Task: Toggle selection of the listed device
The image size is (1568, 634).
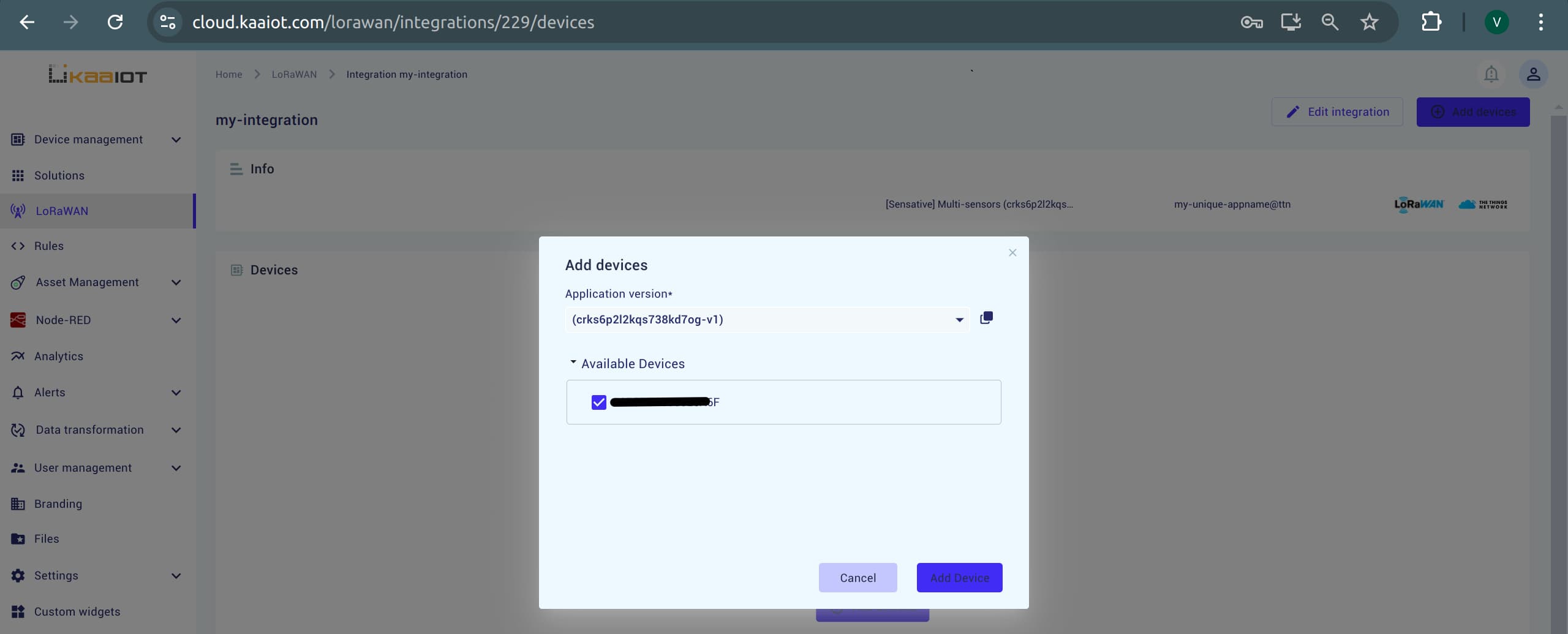Action: 598,402
